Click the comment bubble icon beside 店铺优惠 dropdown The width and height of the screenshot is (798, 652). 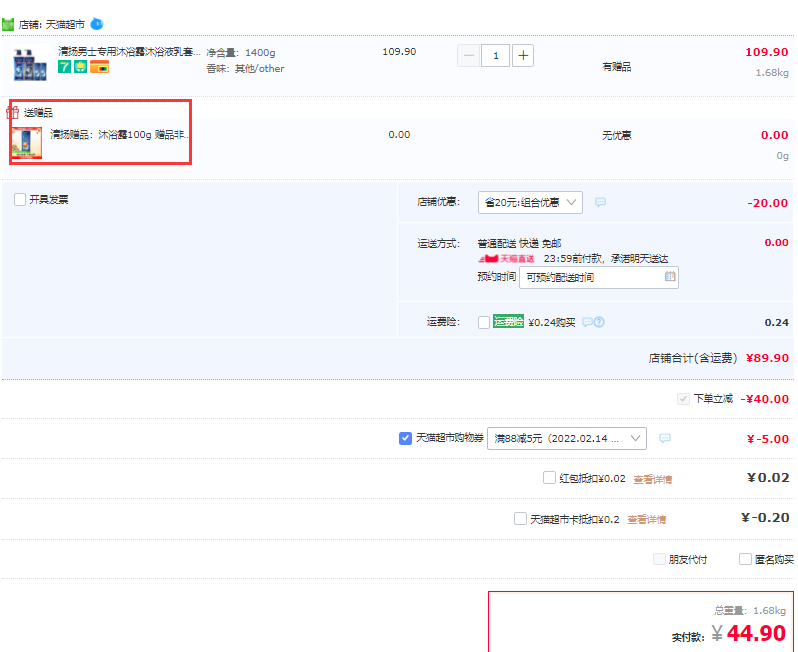(600, 202)
